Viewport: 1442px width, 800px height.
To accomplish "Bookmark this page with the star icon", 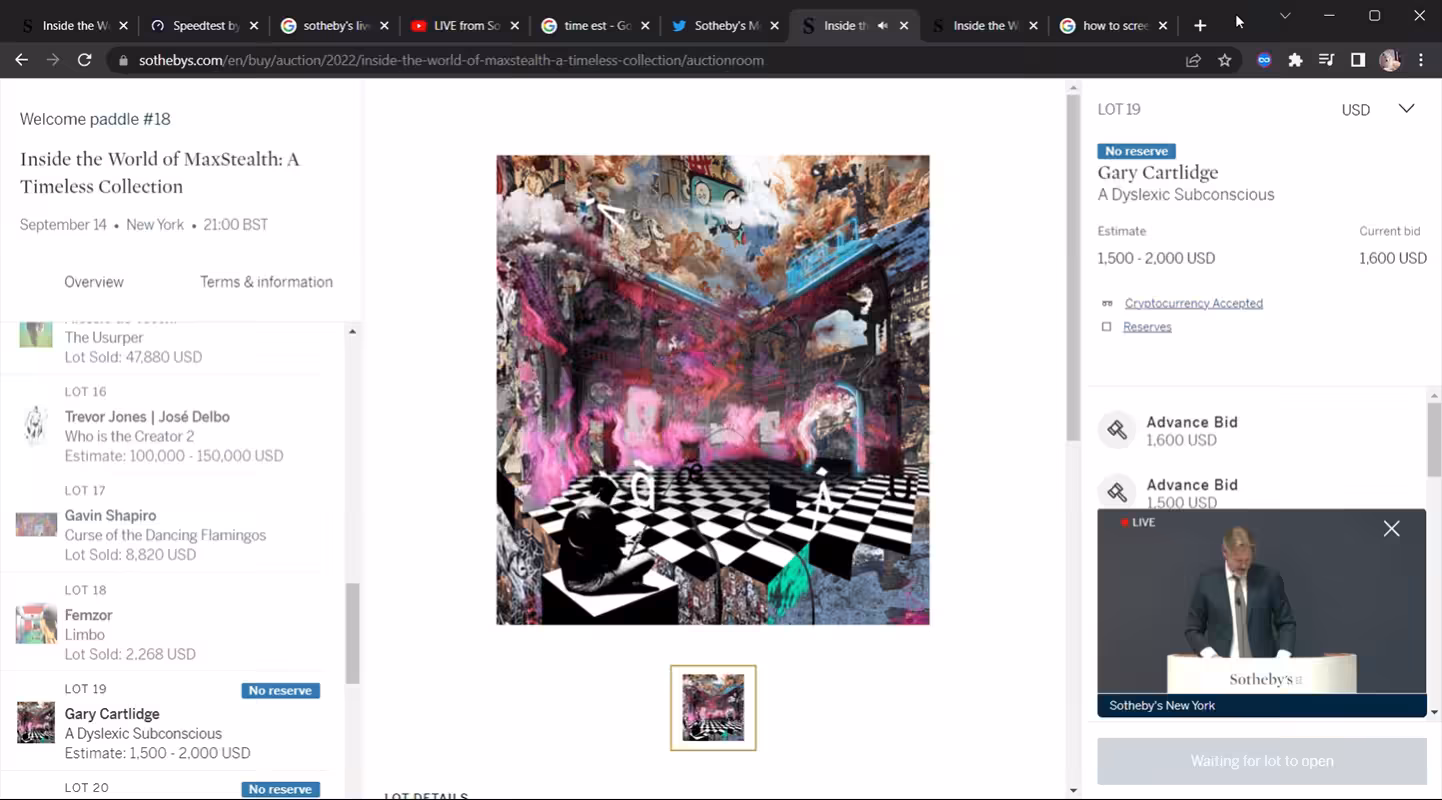I will (x=1225, y=60).
